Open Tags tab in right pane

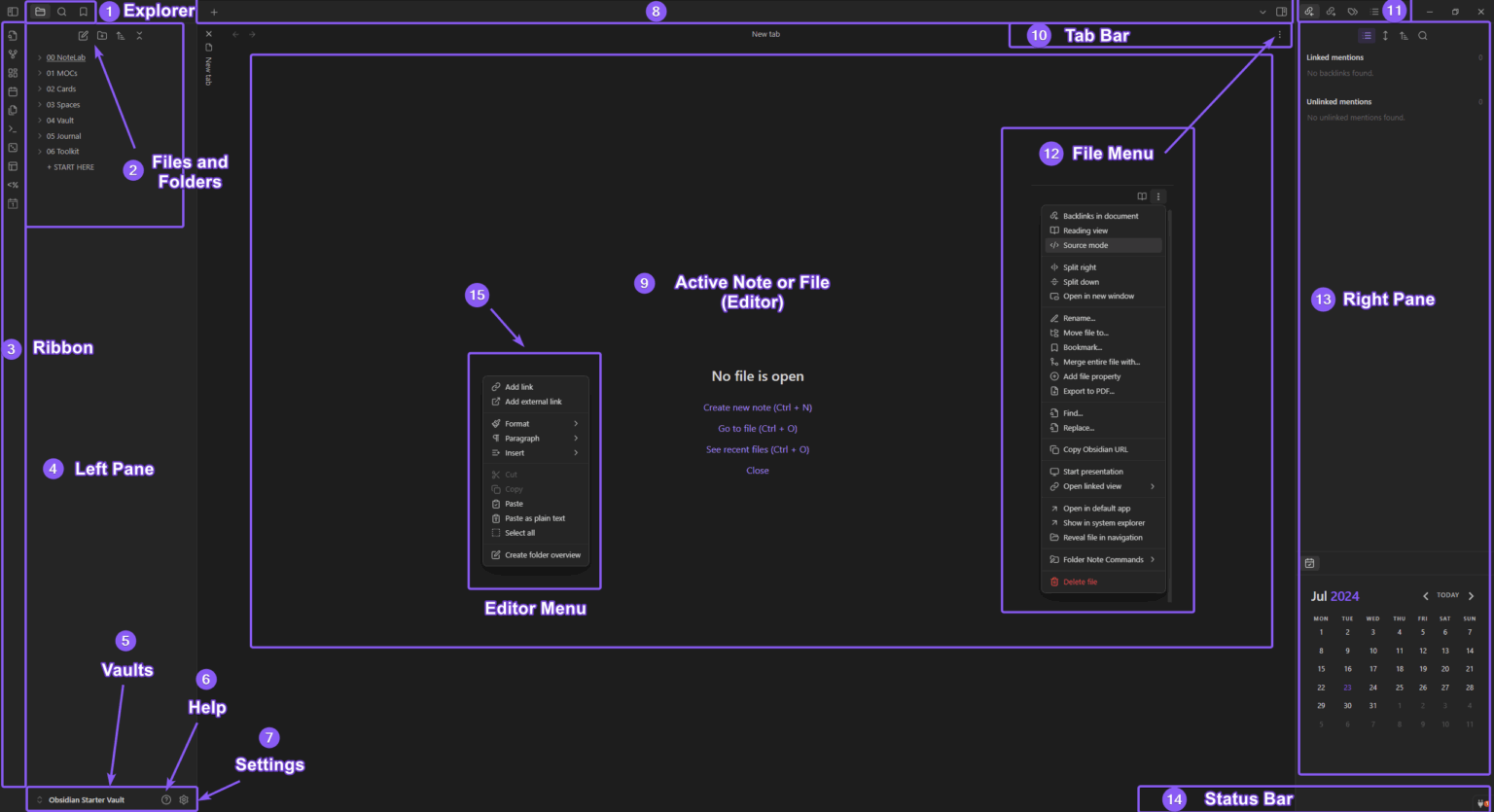coord(1352,12)
